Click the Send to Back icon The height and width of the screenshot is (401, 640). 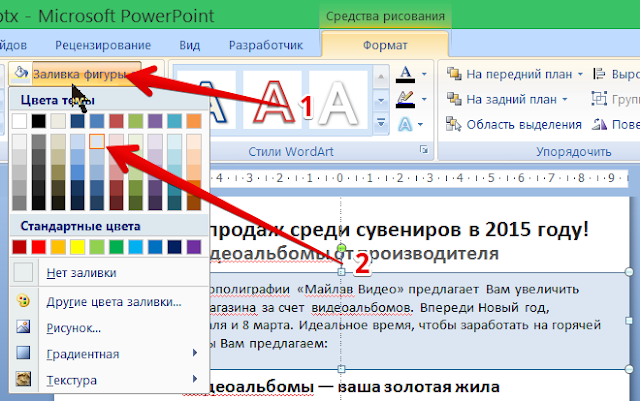pos(454,99)
